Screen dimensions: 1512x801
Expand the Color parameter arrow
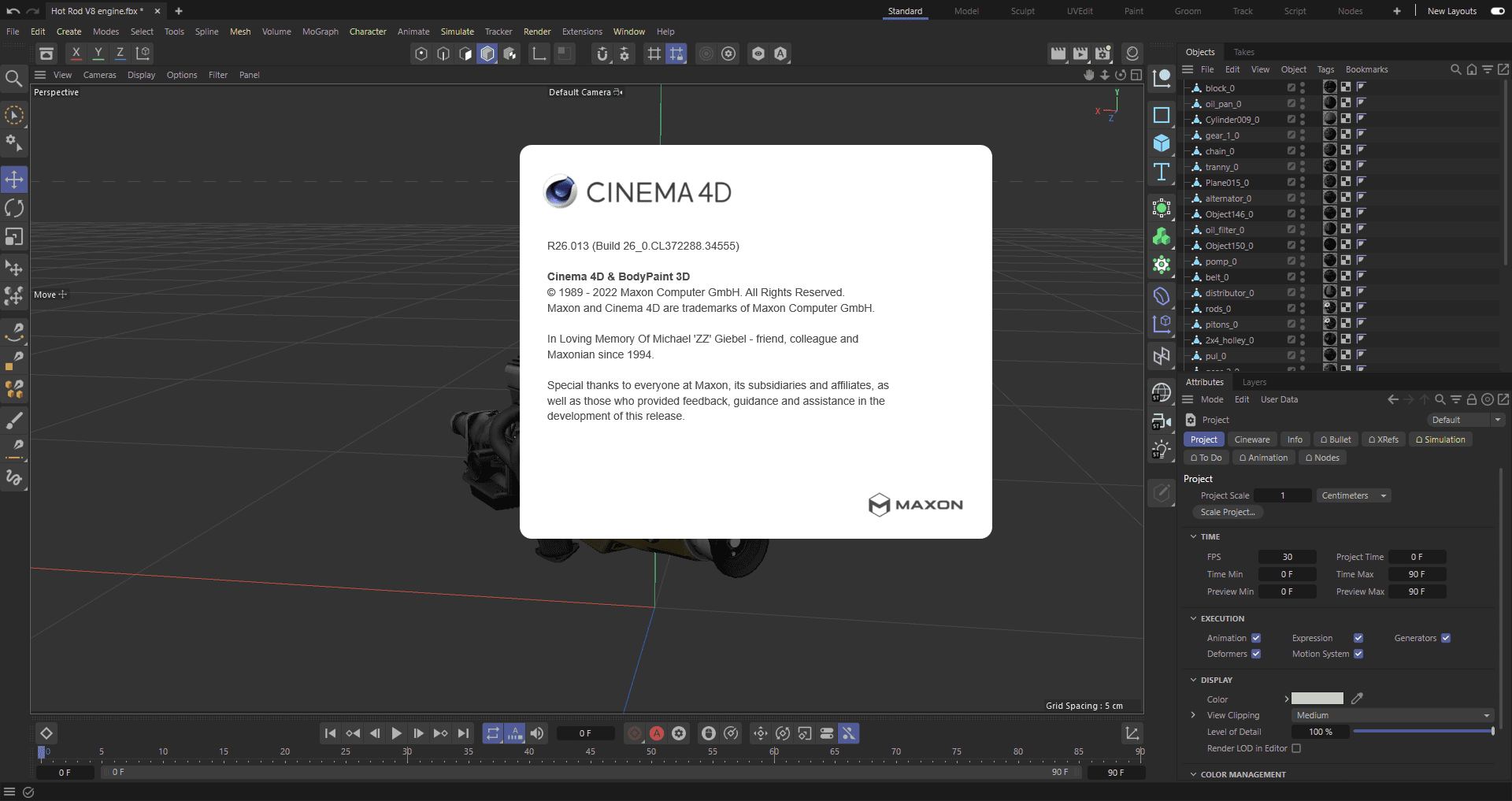[1287, 699]
